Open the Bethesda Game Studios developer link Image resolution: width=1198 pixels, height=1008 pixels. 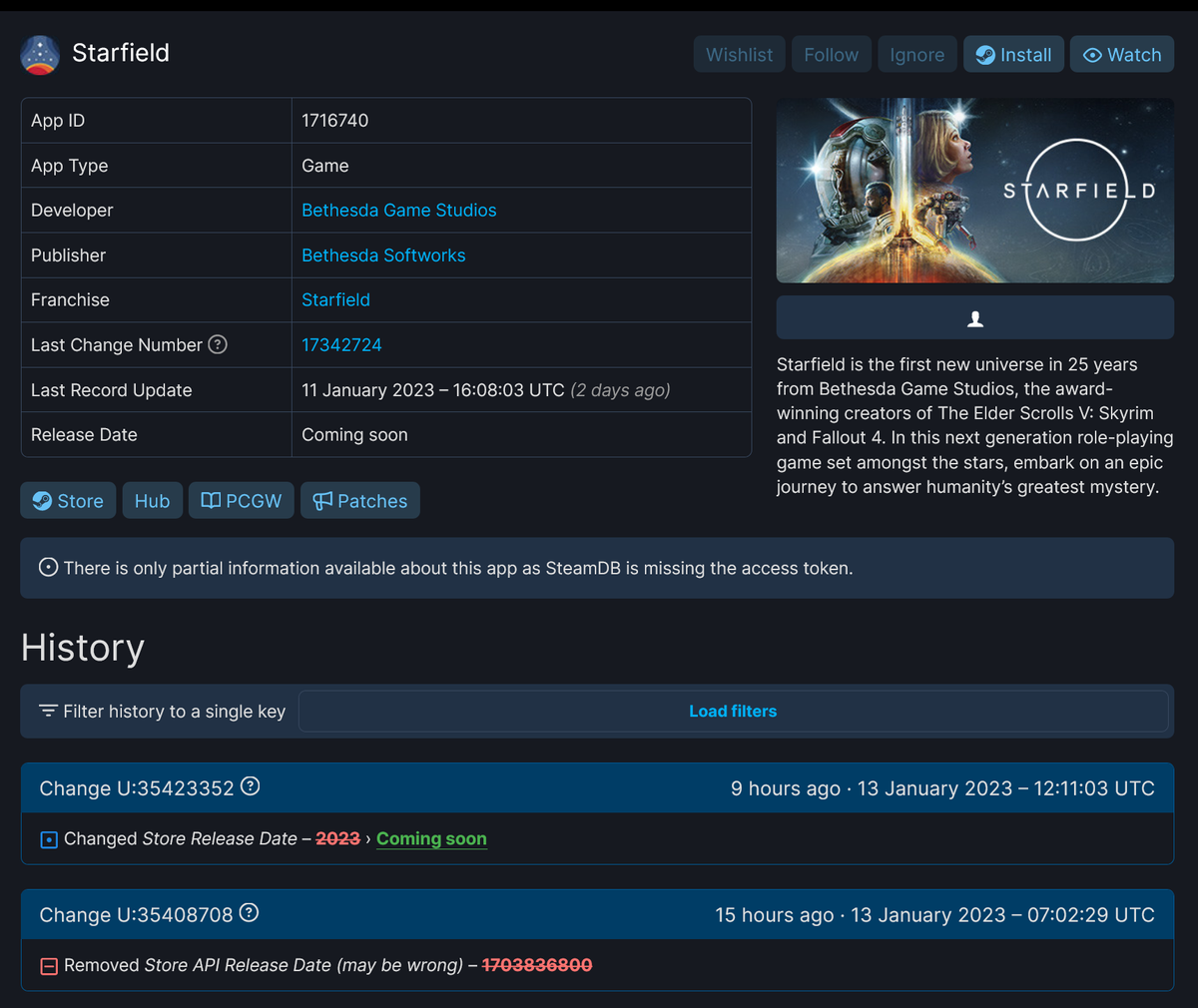coord(399,211)
